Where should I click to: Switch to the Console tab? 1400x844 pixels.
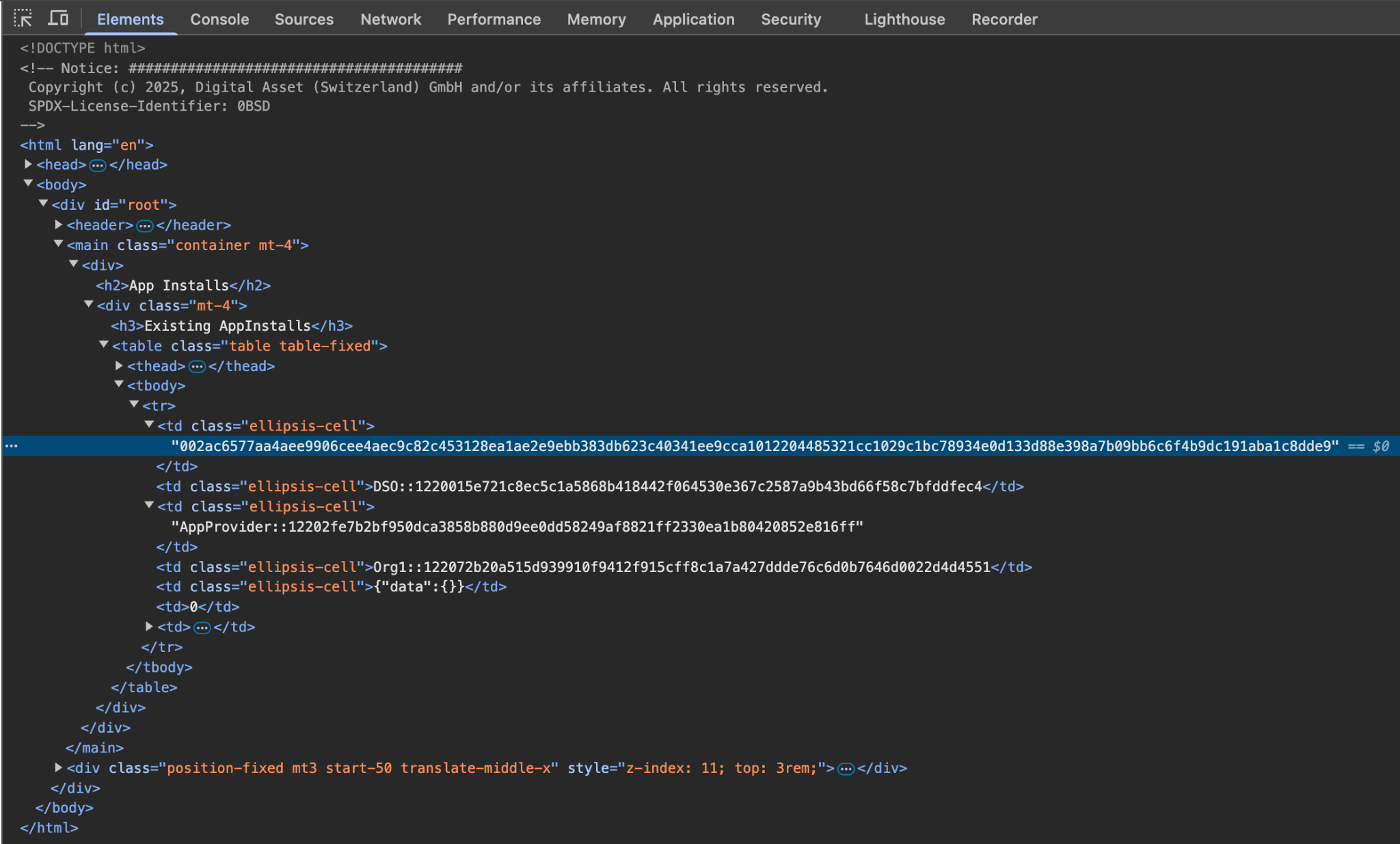(219, 19)
